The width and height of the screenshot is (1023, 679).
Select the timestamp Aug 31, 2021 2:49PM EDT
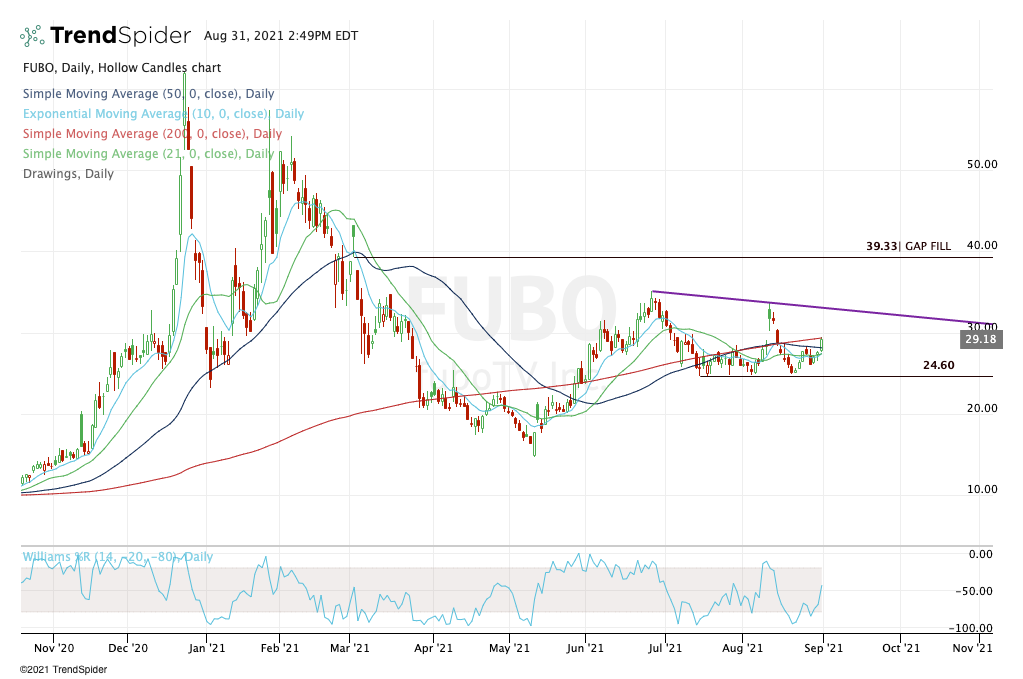click(x=281, y=36)
